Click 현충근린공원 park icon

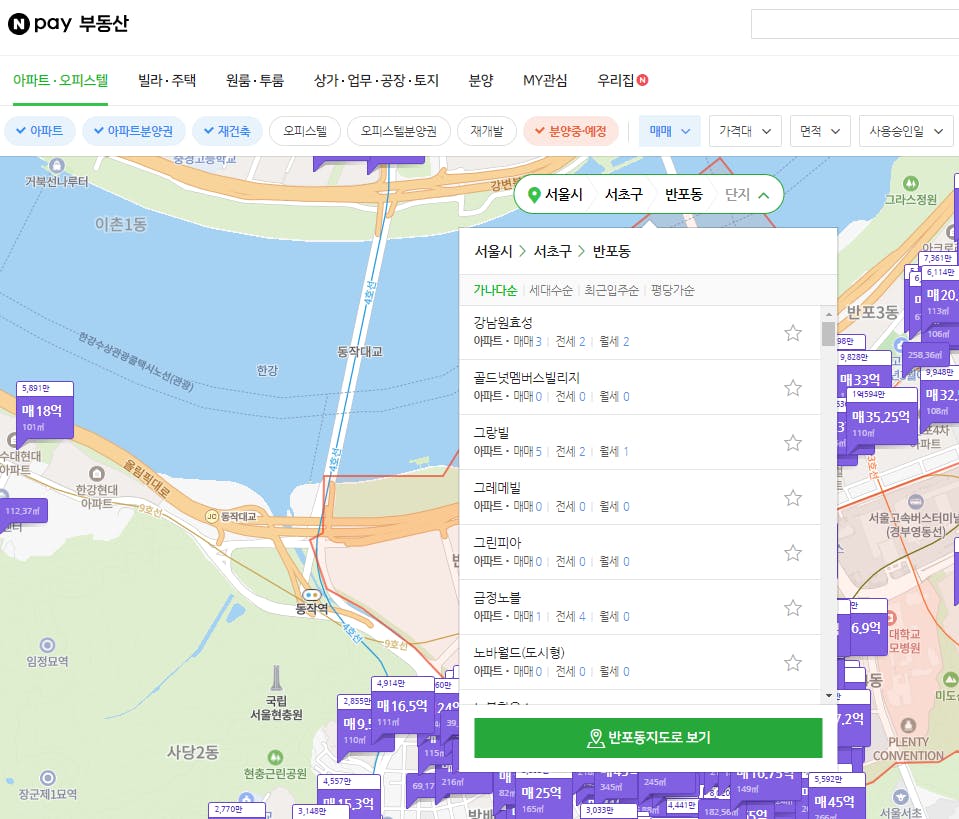tap(275, 757)
